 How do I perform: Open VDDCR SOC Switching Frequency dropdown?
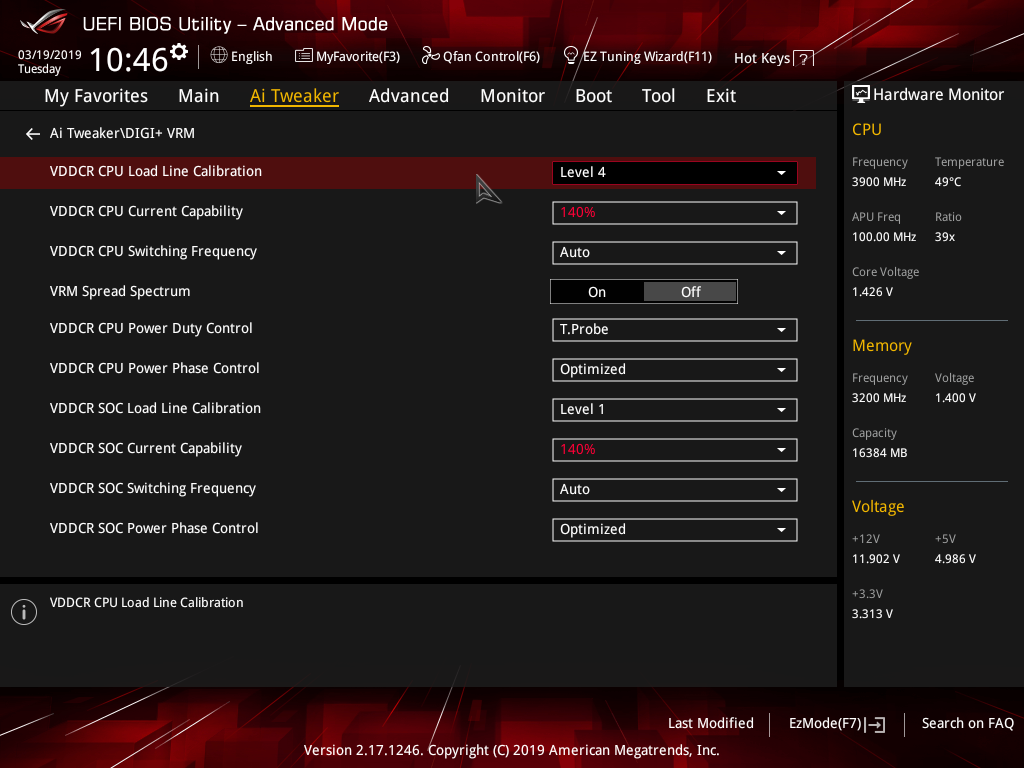point(674,490)
